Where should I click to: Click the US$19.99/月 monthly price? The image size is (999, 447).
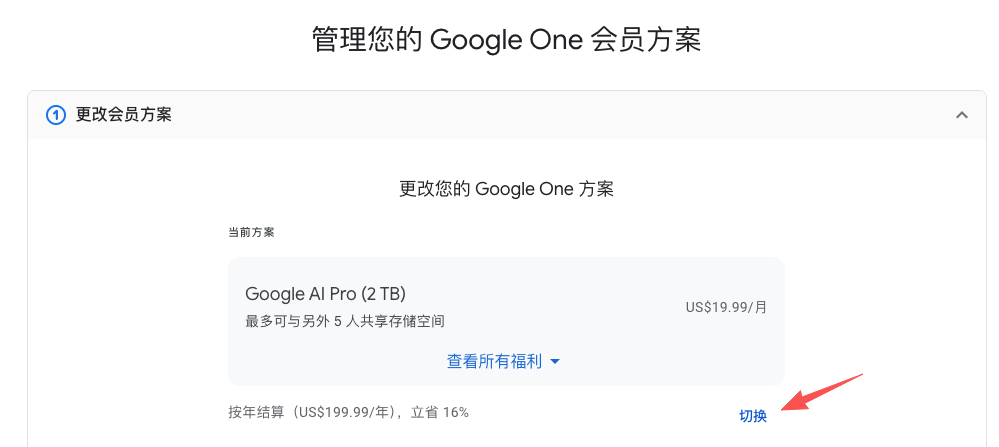(x=726, y=308)
